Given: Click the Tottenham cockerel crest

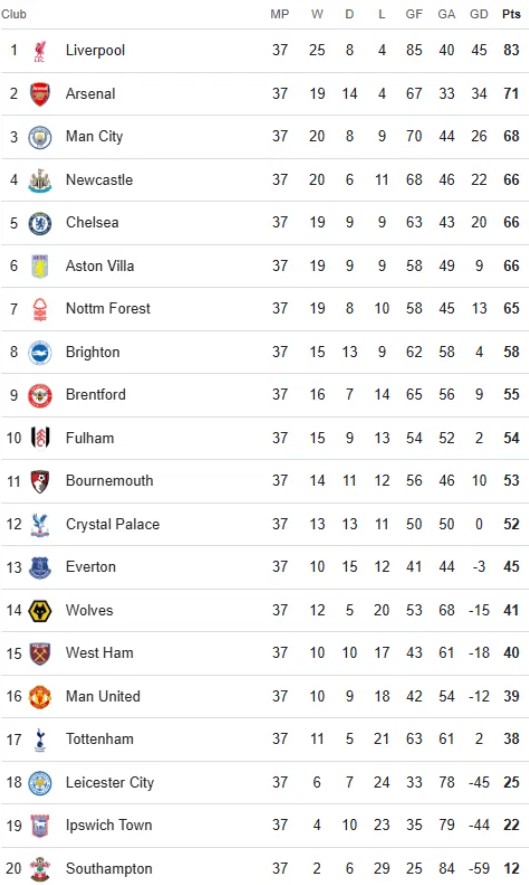Looking at the screenshot, I should tap(40, 740).
